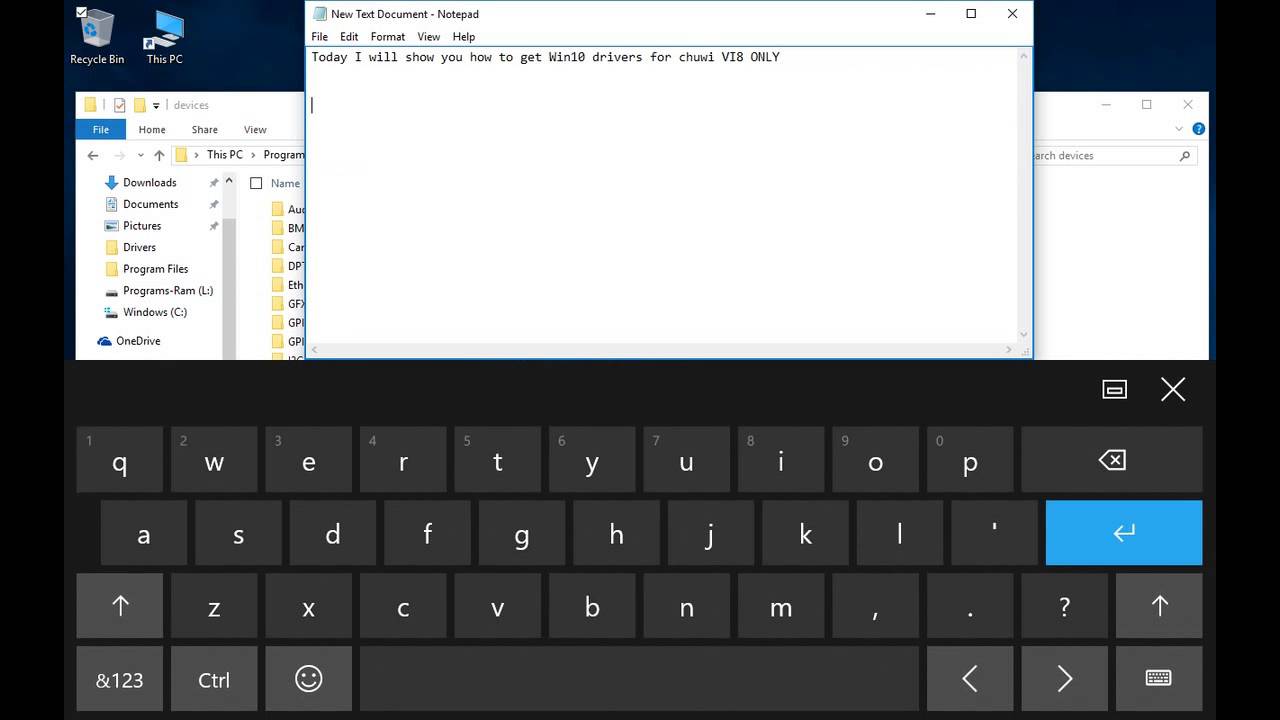Screen dimensions: 1280x720
Task: Tap the right cursor arrow key
Action: (x=1064, y=679)
